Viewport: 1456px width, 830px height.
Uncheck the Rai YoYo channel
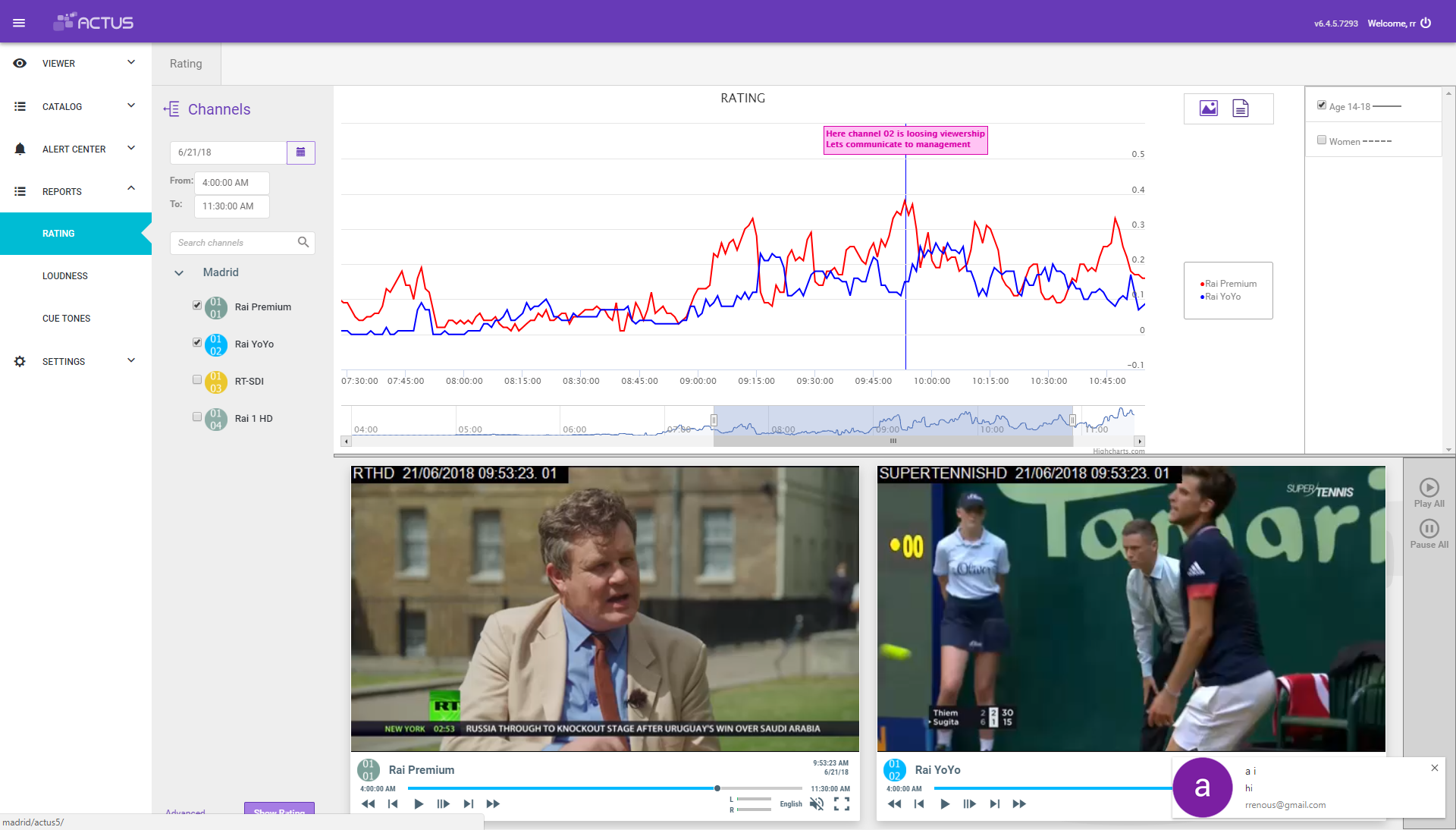[196, 341]
